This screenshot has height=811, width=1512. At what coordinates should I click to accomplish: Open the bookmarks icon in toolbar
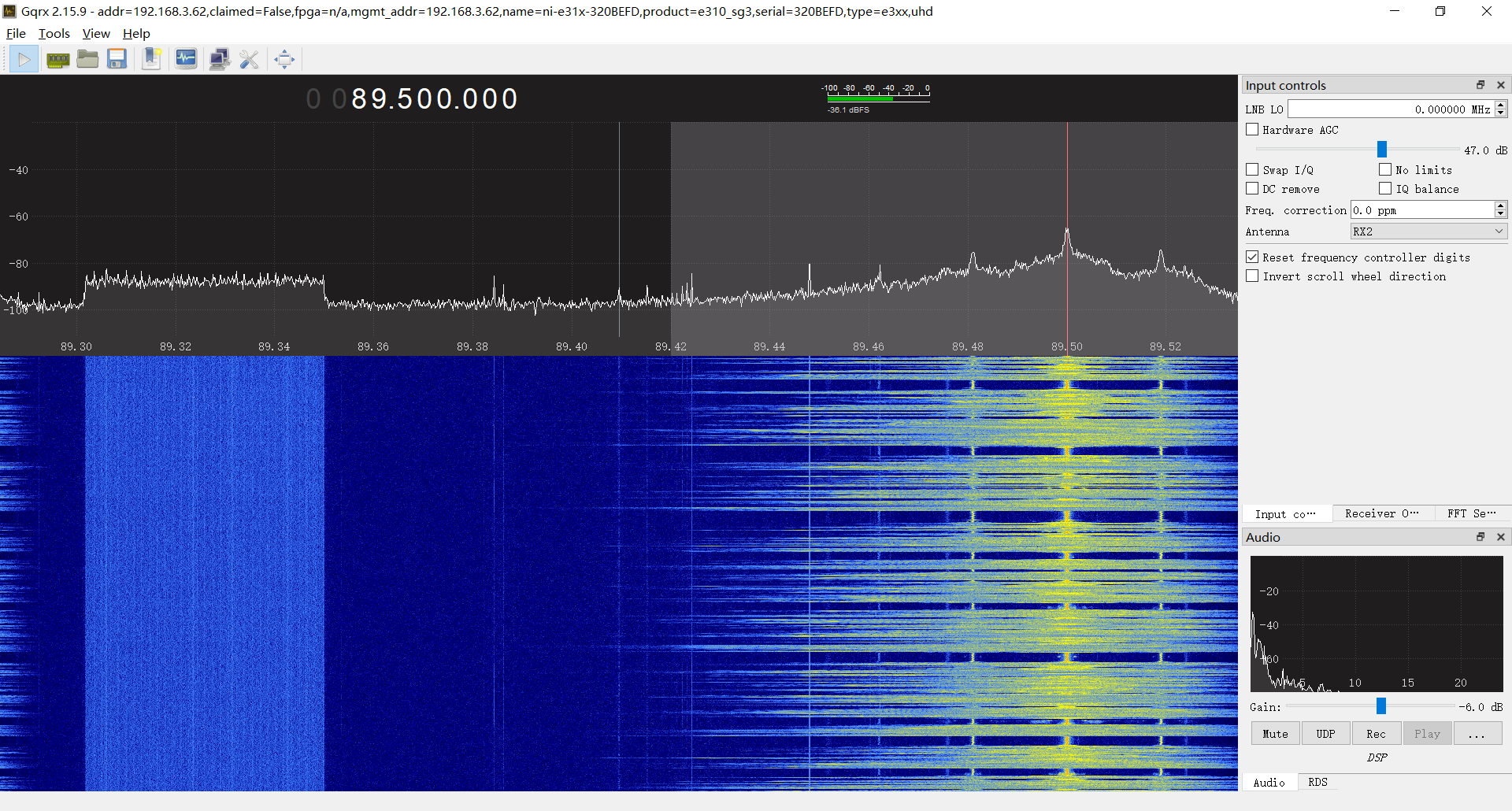151,59
